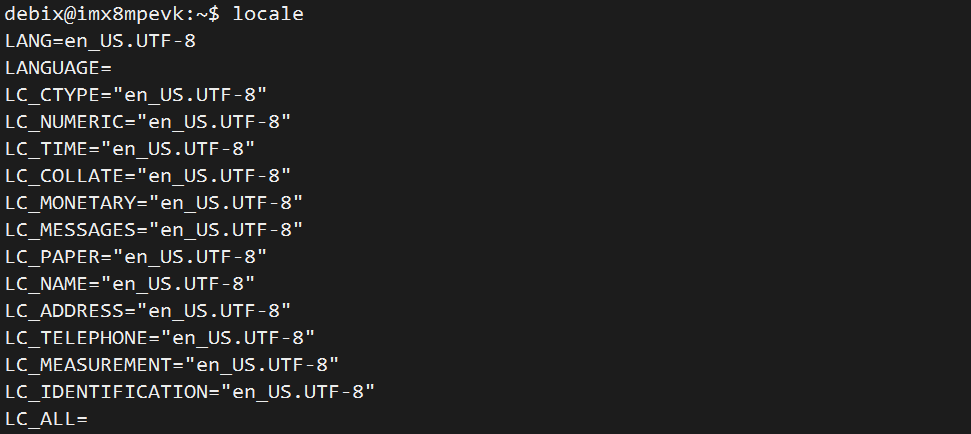Click the LC_ADDRESS output line
The width and height of the screenshot is (971, 434).
click(x=148, y=311)
